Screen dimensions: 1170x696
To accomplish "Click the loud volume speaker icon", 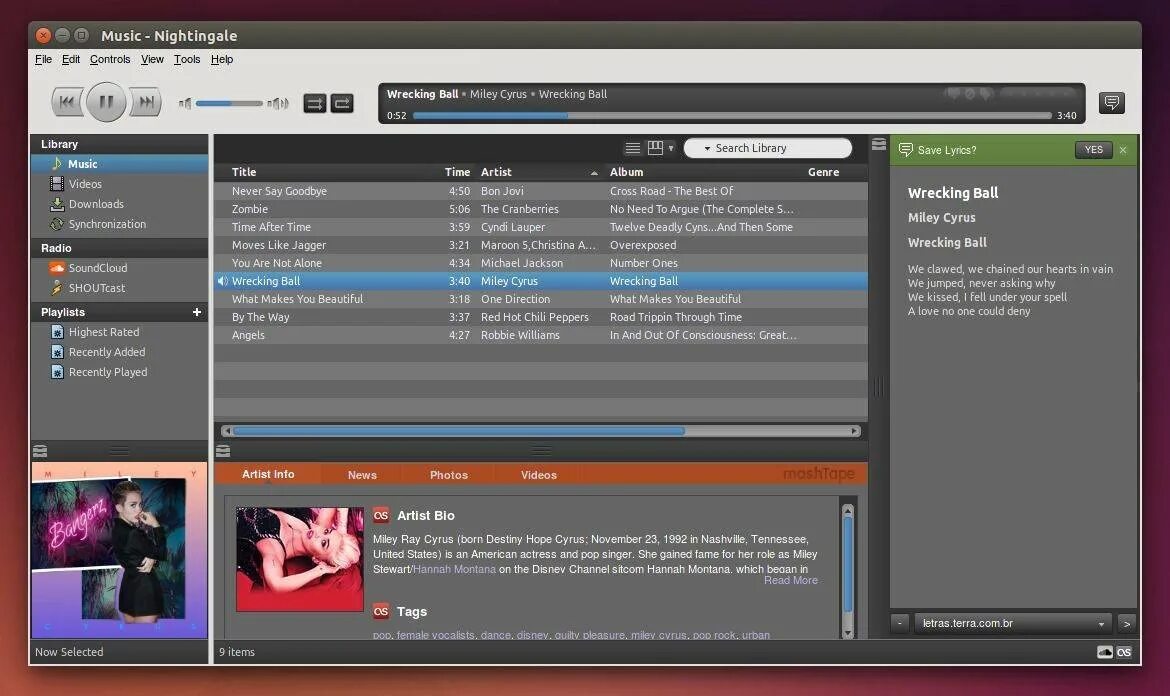I will [x=278, y=103].
